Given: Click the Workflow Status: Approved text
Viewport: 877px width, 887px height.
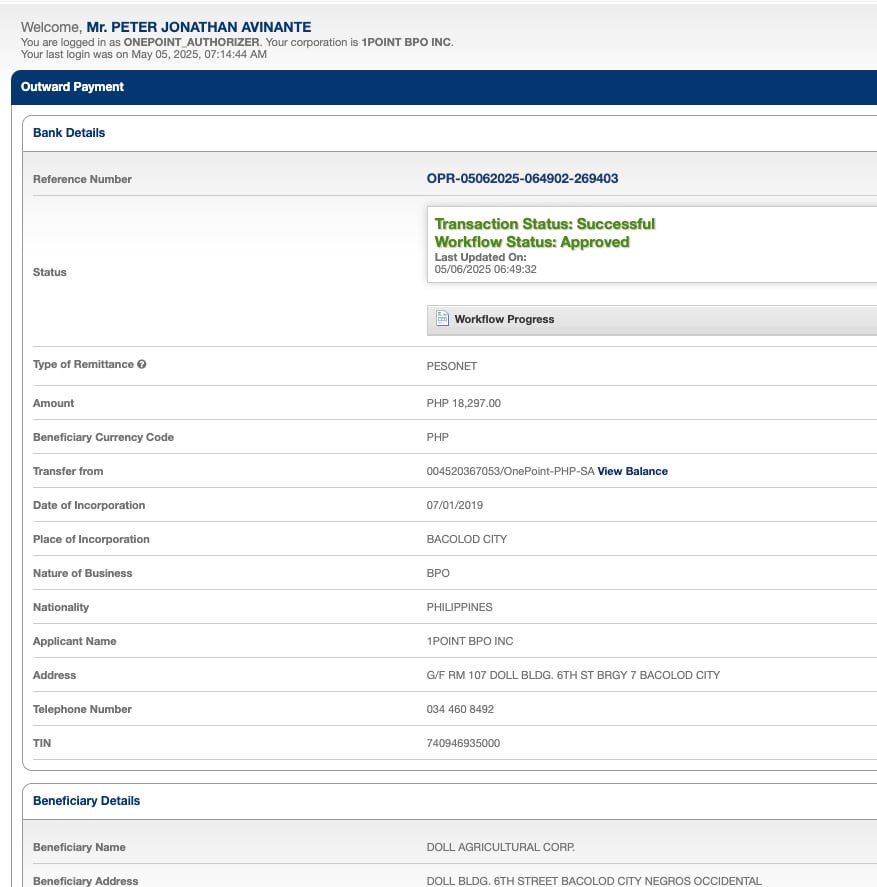Looking at the screenshot, I should click(x=532, y=242).
